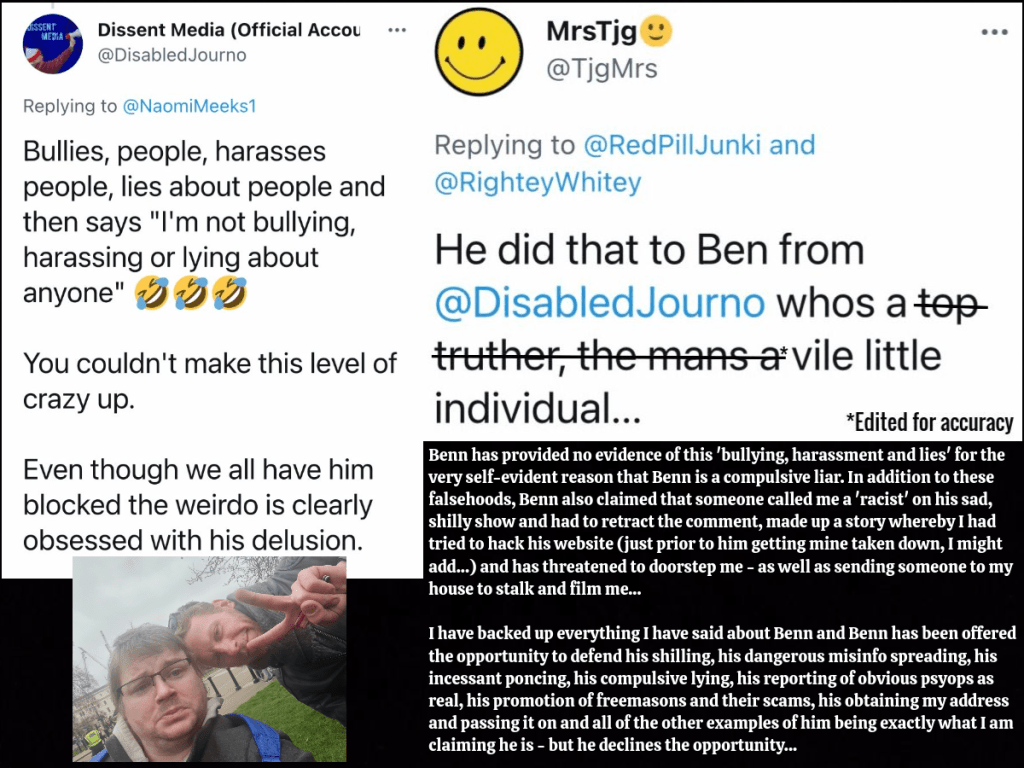Click the "*Edited for accuracy" note
This screenshot has height=768, width=1024.
[929, 423]
